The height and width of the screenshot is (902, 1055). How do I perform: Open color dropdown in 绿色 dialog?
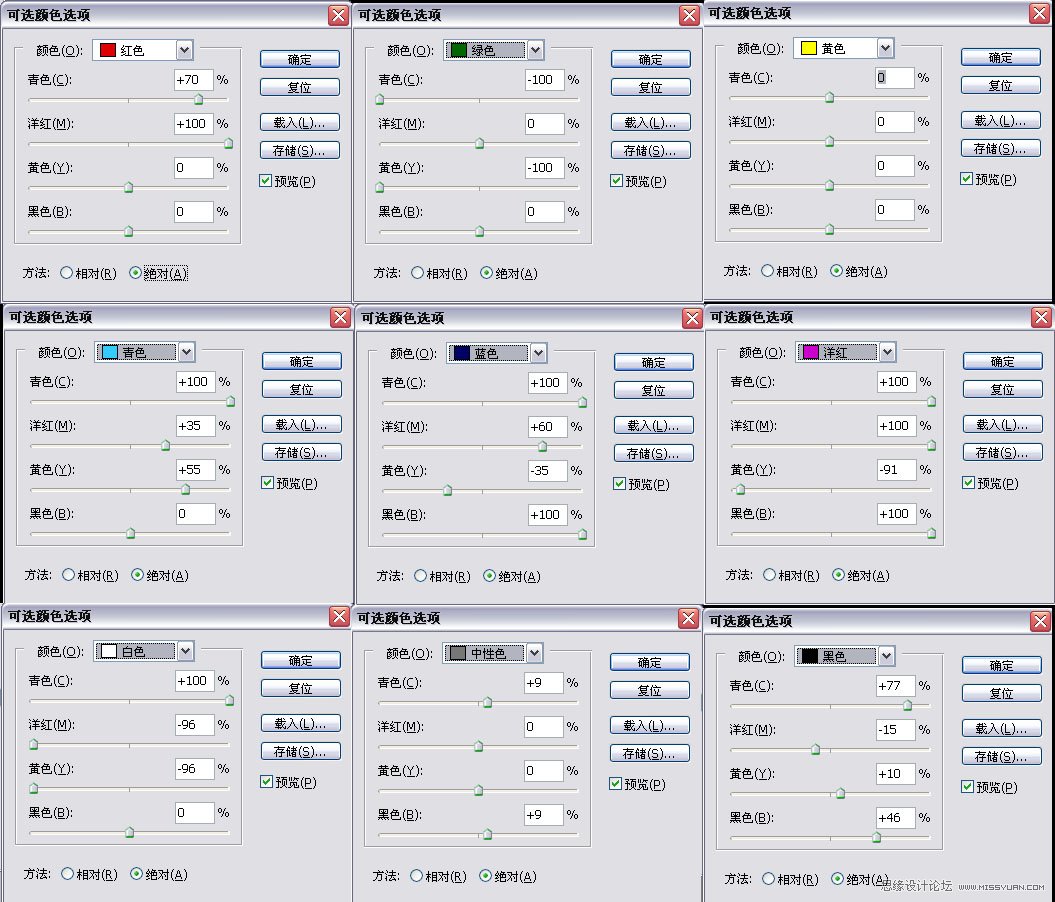pyautogui.click(x=535, y=50)
